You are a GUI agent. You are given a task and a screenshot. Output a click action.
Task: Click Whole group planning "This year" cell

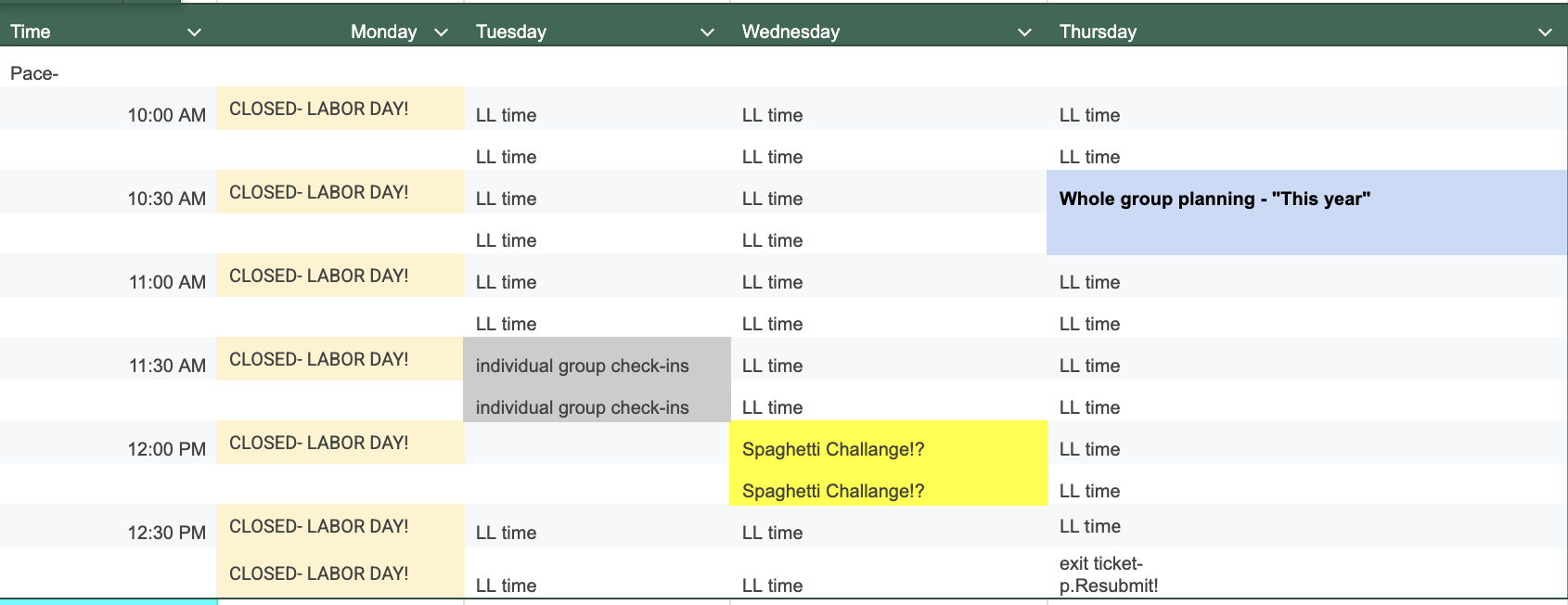(x=1306, y=212)
